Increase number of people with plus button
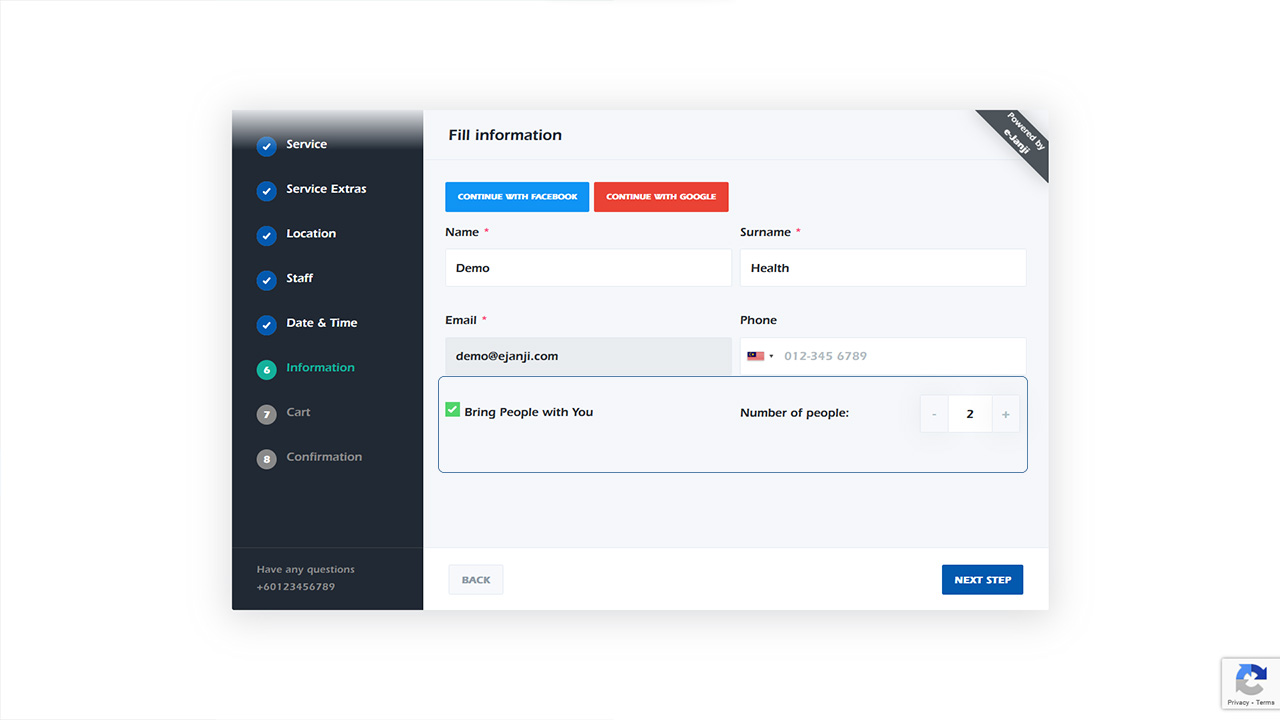The height and width of the screenshot is (720, 1280). click(1005, 414)
